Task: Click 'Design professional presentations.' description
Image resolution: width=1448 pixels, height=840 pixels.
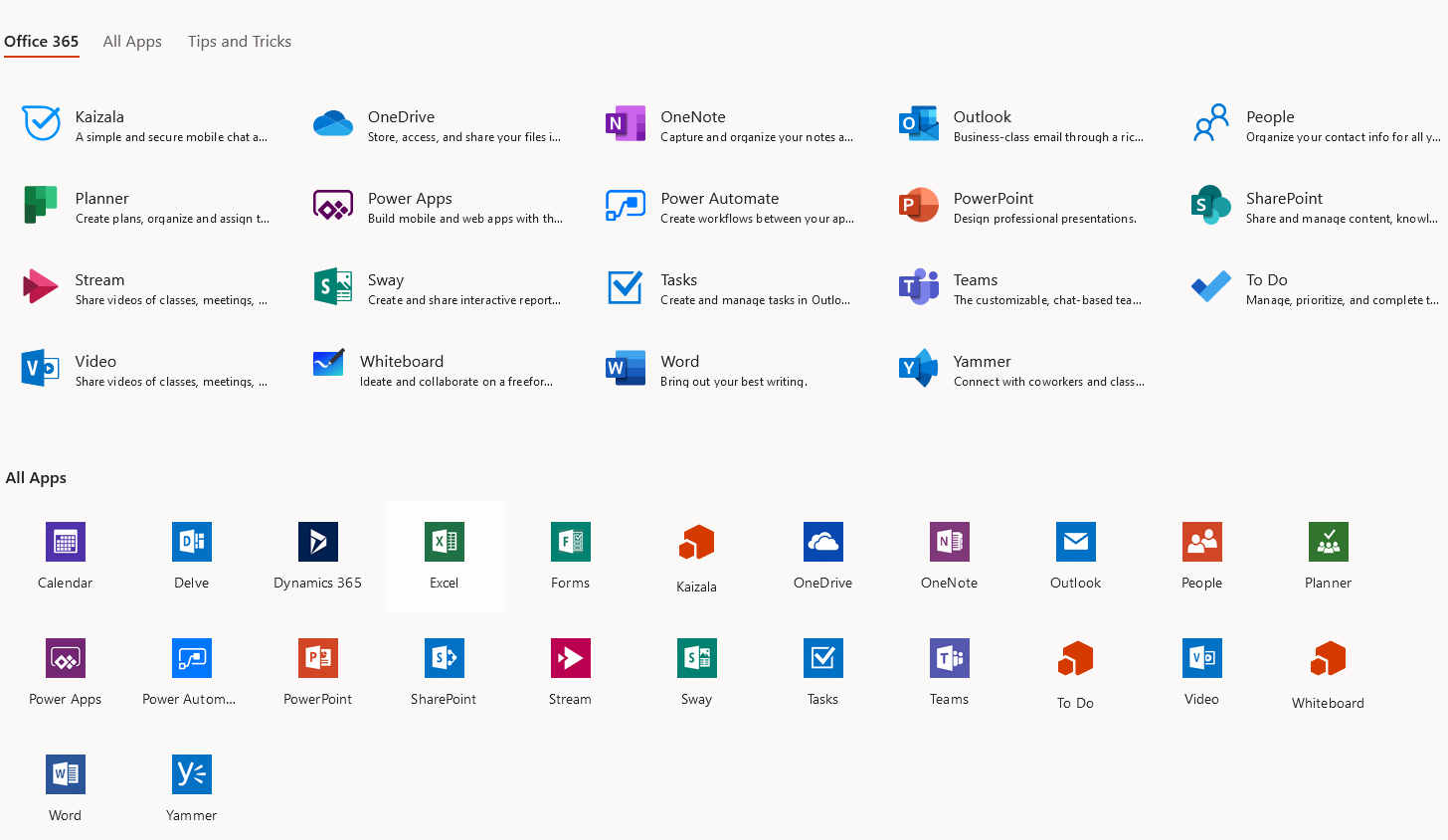Action: coord(1045,219)
